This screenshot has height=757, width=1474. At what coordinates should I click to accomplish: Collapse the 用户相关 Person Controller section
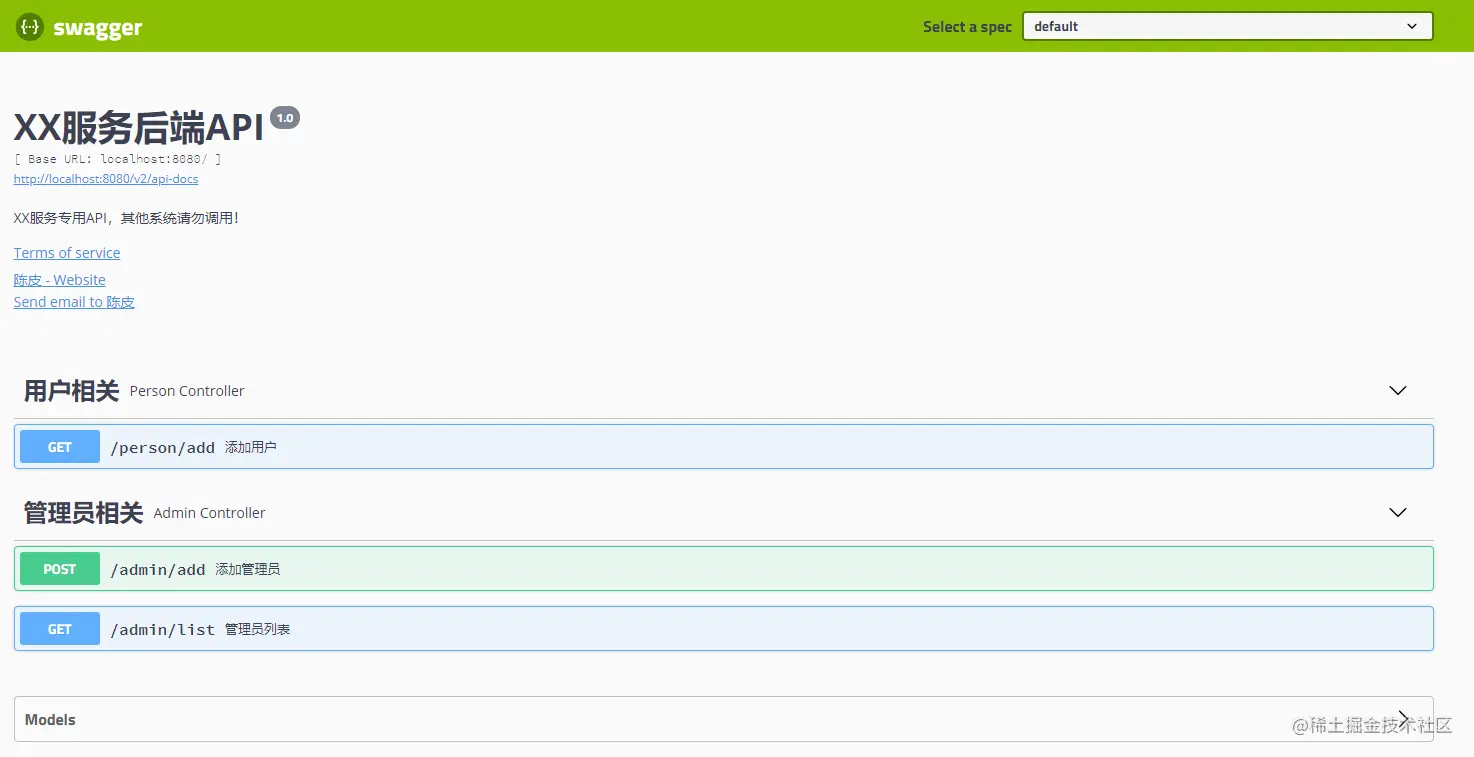coord(1398,391)
